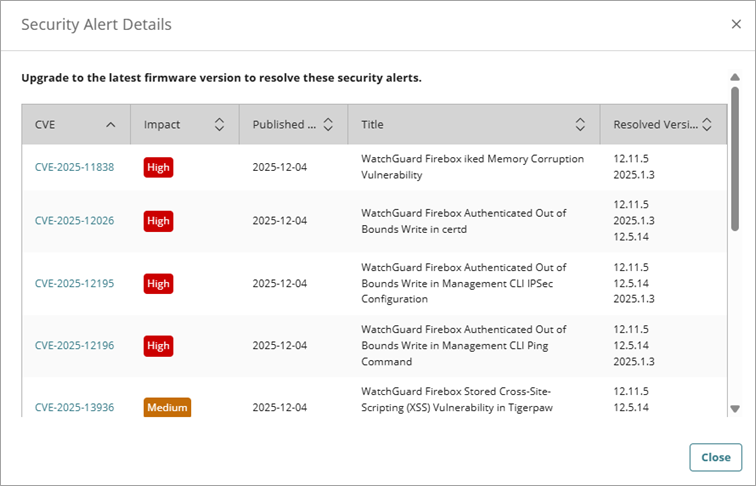756x486 pixels.
Task: Open the CVE-2025-13936 link
Action: (74, 407)
